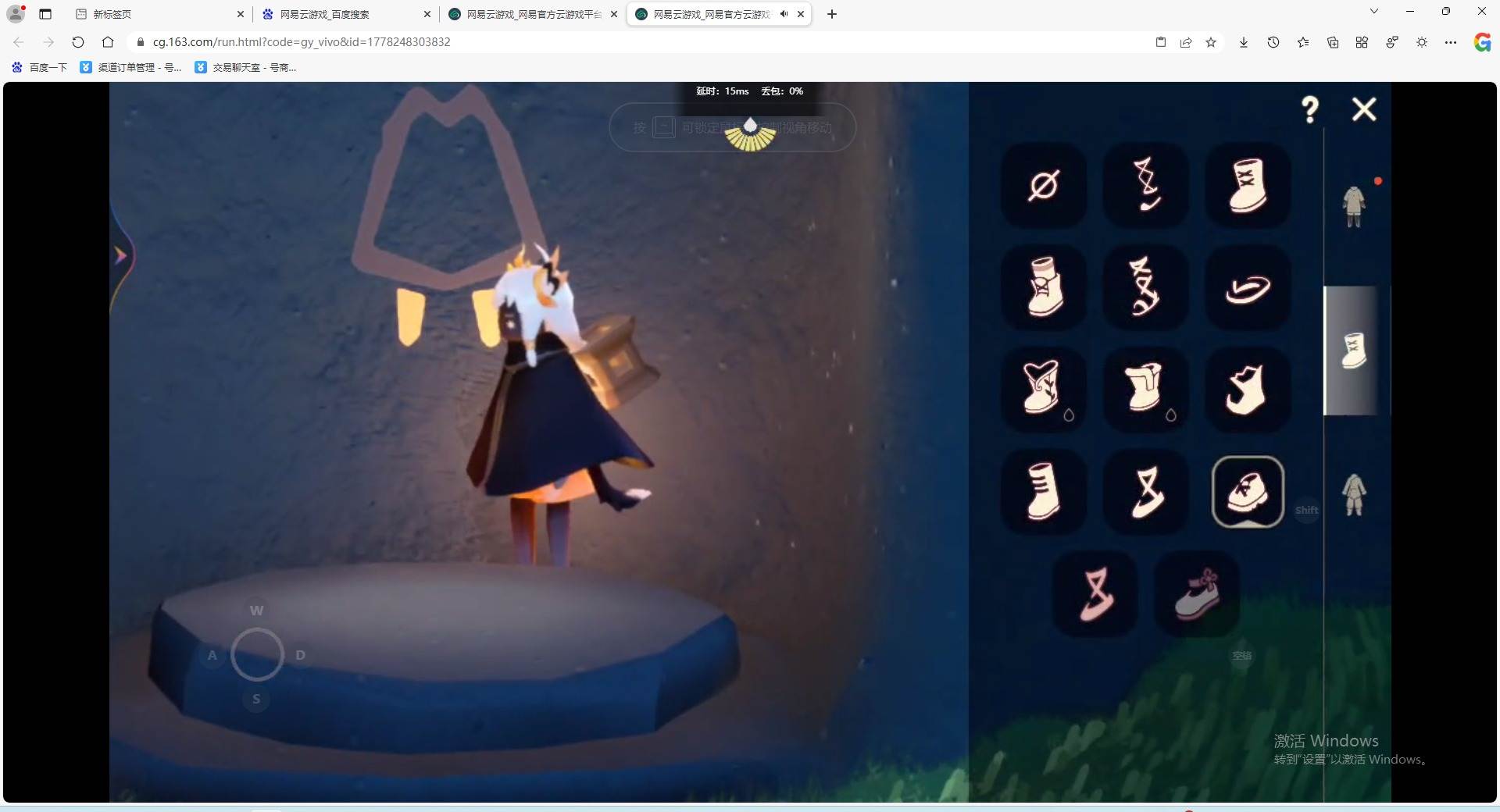Viewport: 1500px width, 812px height.
Task: Close the 新标签页 tab
Action: [241, 14]
